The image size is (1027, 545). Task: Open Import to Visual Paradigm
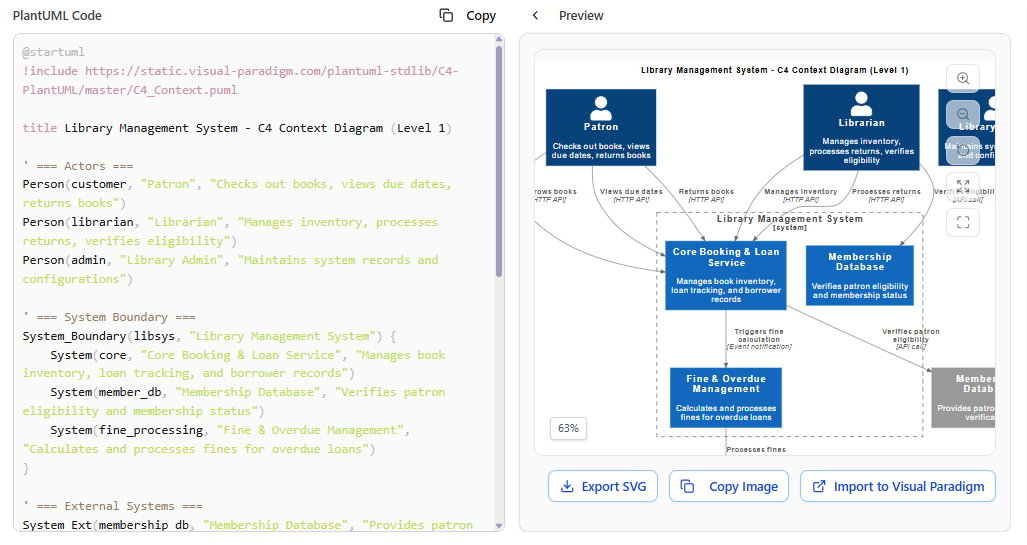coord(898,486)
